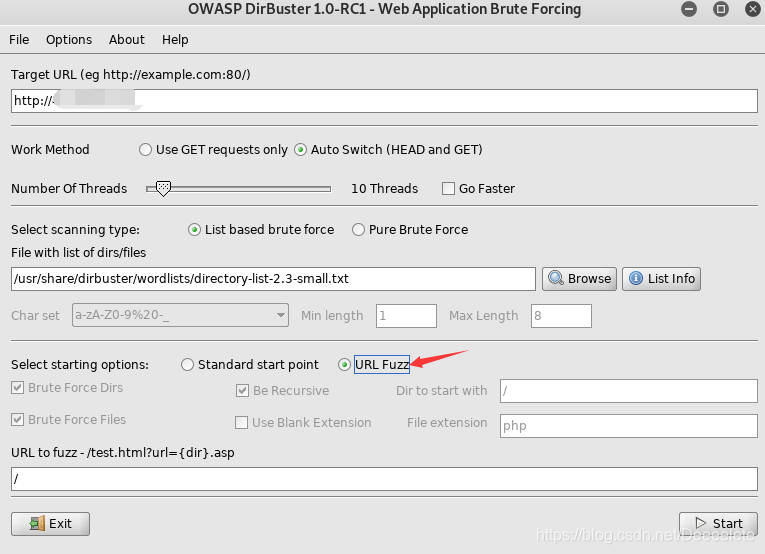Click the "10 Threads" label
765x554 pixels.
coord(384,189)
